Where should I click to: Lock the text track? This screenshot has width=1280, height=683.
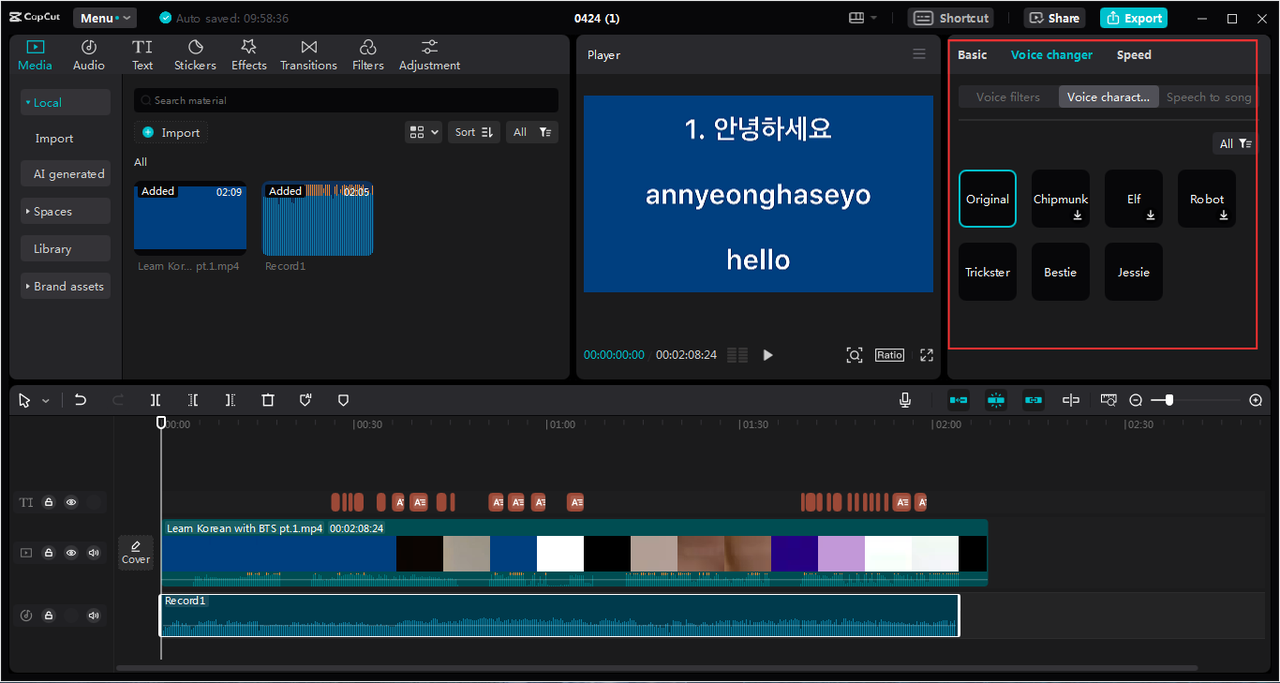pyautogui.click(x=48, y=503)
